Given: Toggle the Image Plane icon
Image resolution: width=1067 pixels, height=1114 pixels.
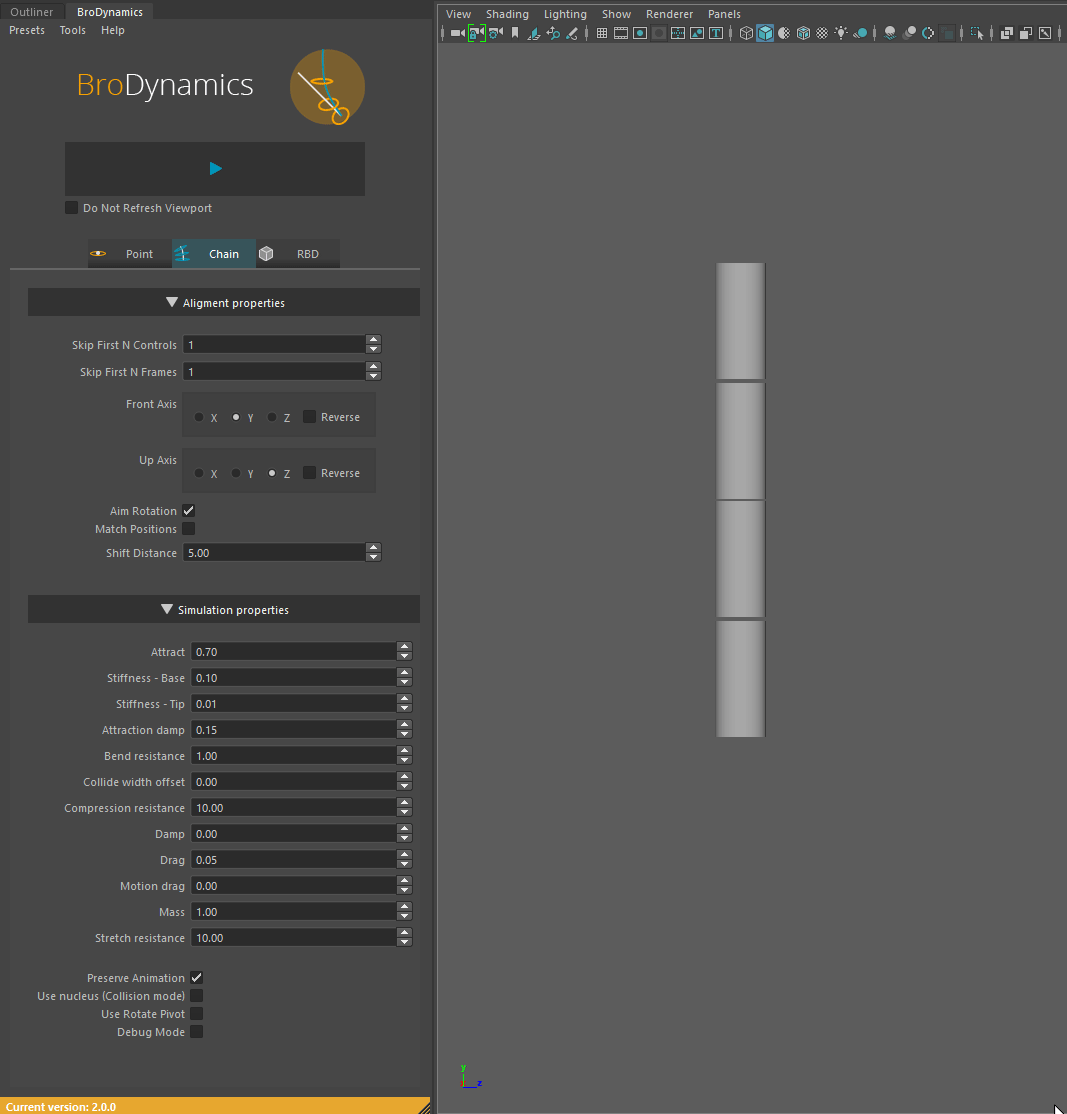Looking at the screenshot, I should (x=534, y=33).
